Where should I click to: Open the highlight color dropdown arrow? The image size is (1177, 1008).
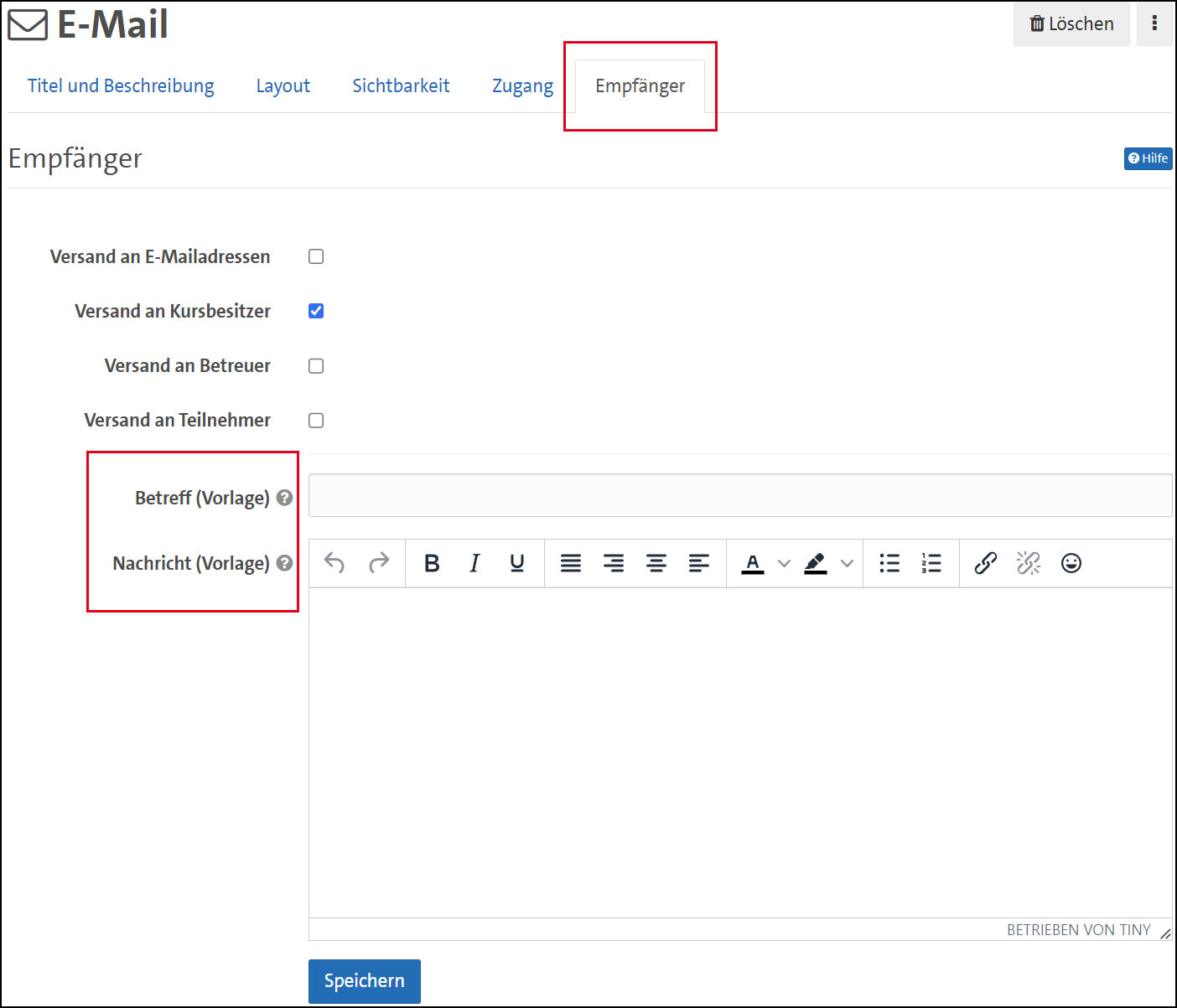847,563
